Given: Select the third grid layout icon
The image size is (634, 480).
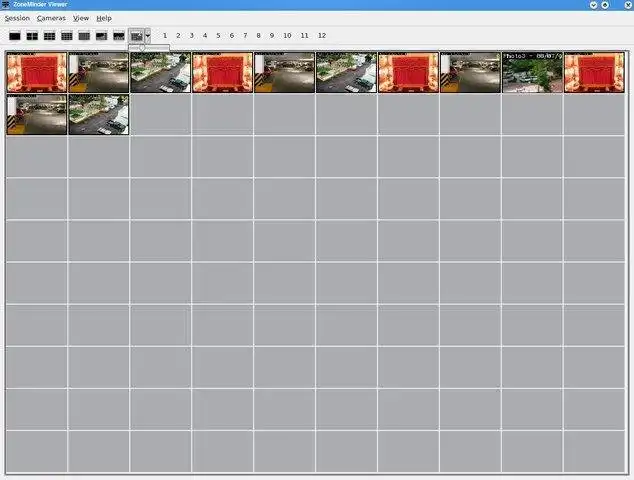Looking at the screenshot, I should (49, 36).
